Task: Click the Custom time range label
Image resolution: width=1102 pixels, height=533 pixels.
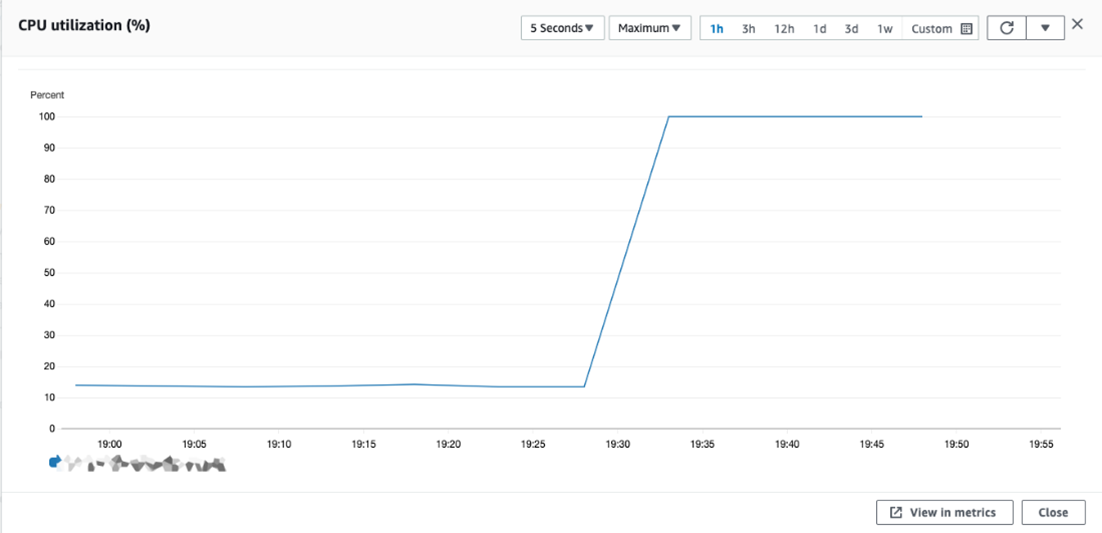Action: coord(931,29)
